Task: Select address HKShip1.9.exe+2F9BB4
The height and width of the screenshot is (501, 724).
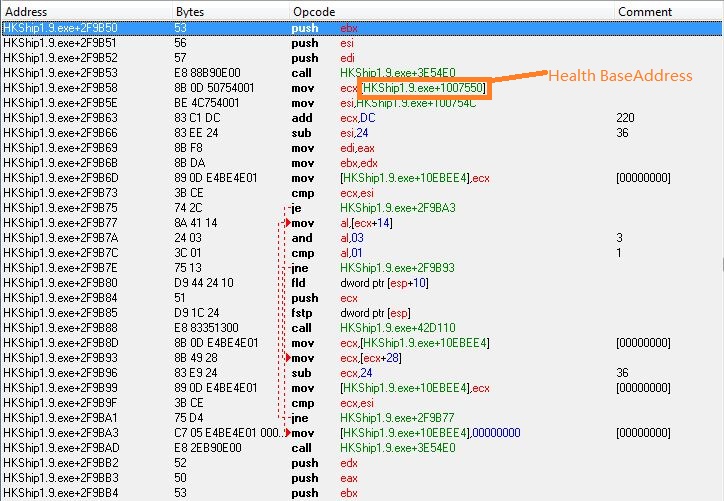Action: (60, 493)
